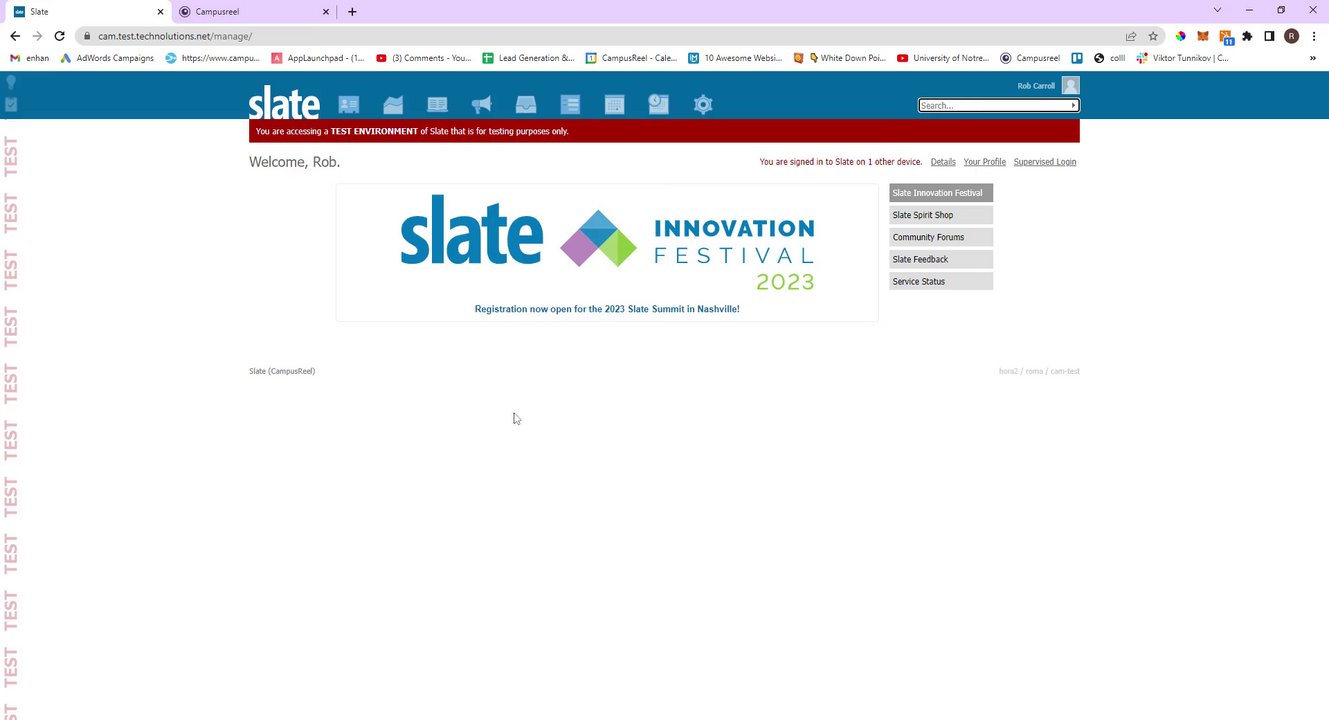1329x720 pixels.
Task: Open the AppLaunchpad bookmark
Action: point(318,58)
